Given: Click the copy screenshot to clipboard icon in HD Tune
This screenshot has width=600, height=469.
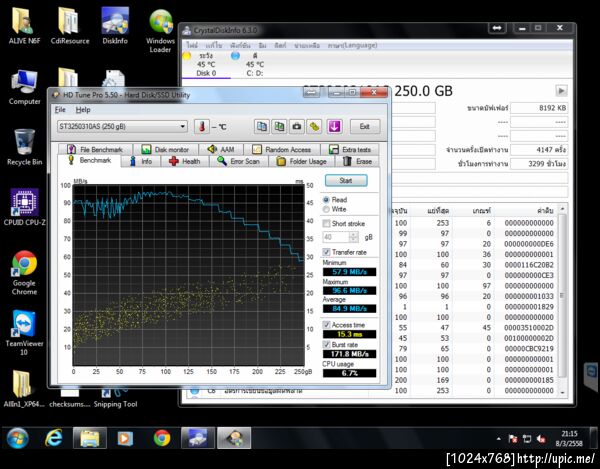Looking at the screenshot, I should tap(279, 127).
